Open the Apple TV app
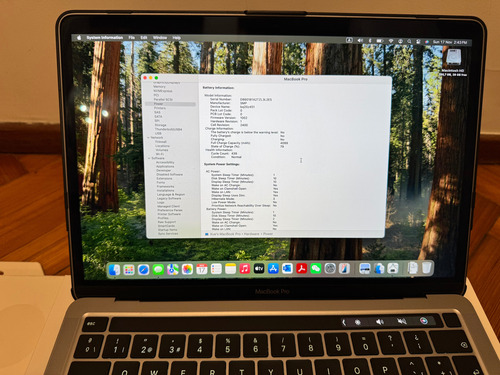 pyautogui.click(x=259, y=269)
